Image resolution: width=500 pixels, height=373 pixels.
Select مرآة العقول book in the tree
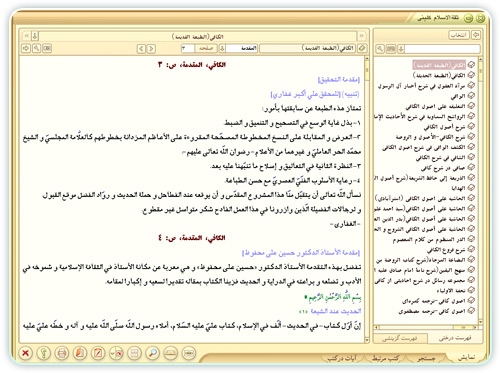click(421, 86)
